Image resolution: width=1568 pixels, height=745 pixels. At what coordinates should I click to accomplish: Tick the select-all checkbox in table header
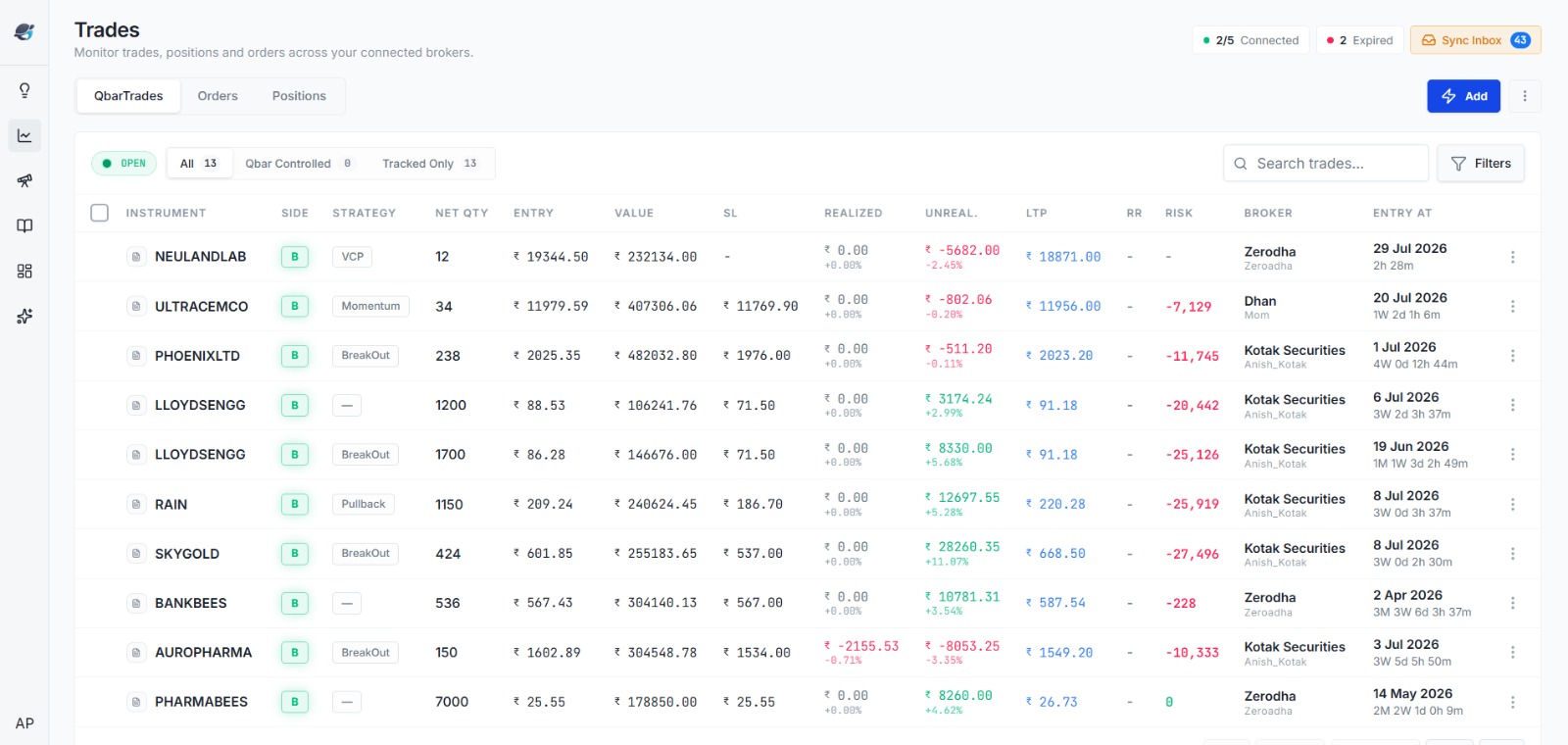tap(99, 213)
